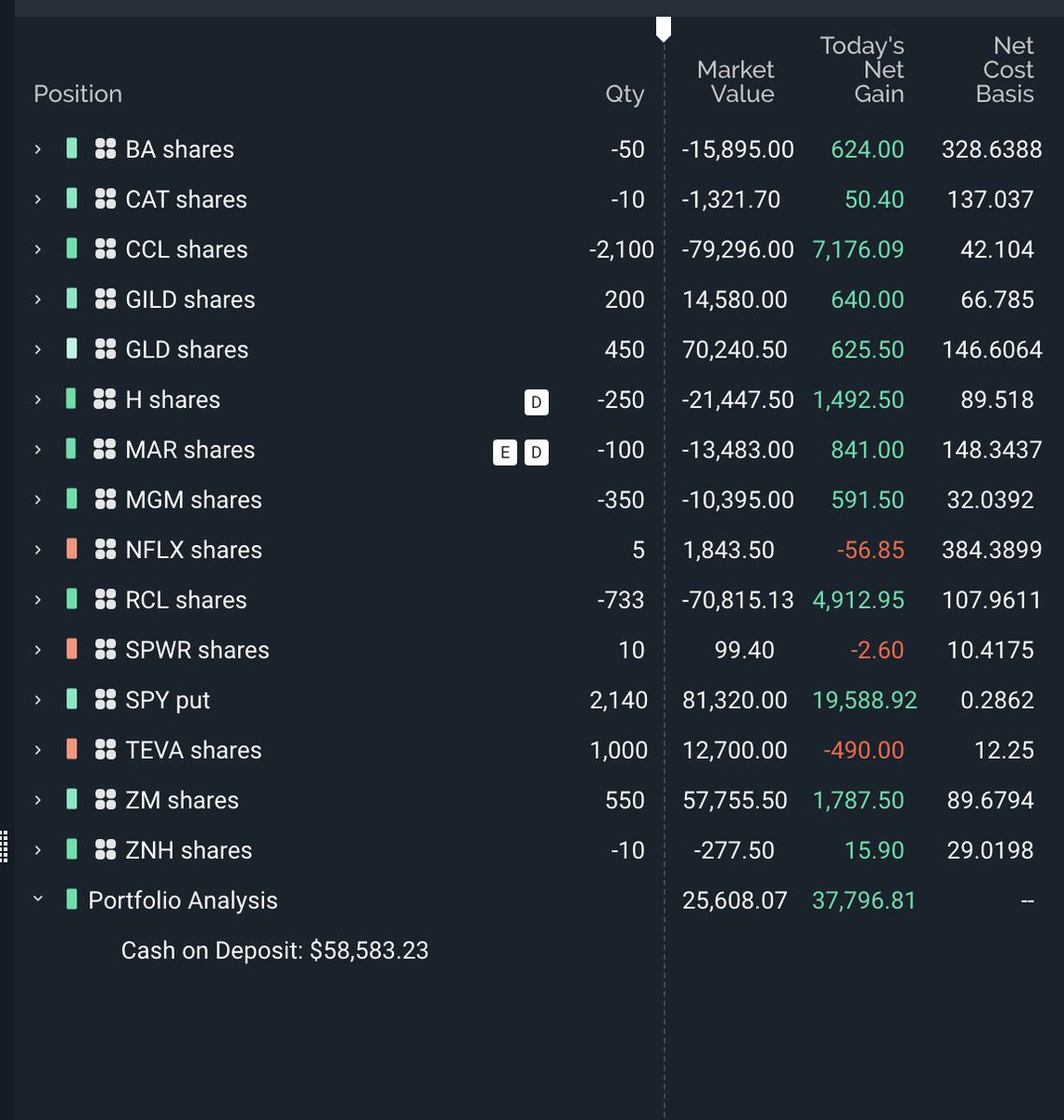1064x1120 pixels.
Task: Click GILD quantity 200
Action: [x=624, y=300]
